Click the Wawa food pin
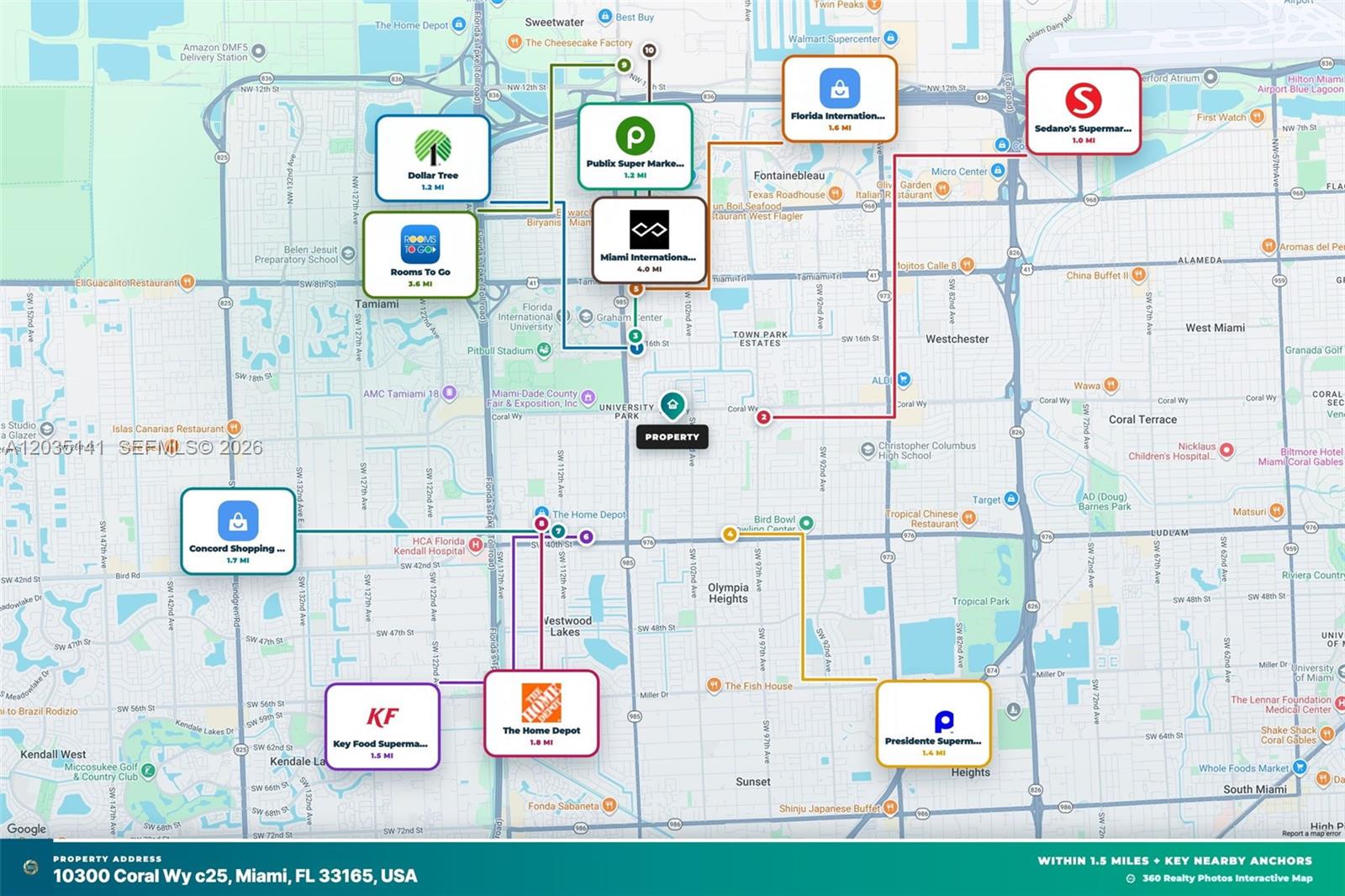 pos(1111,385)
